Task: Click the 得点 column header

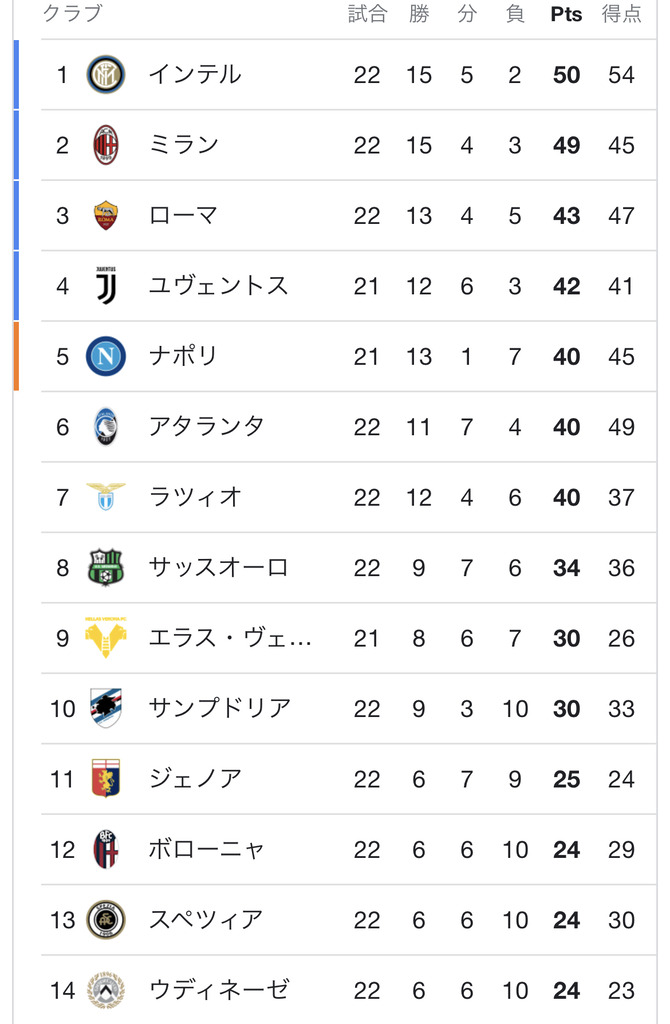Action: 621,14
